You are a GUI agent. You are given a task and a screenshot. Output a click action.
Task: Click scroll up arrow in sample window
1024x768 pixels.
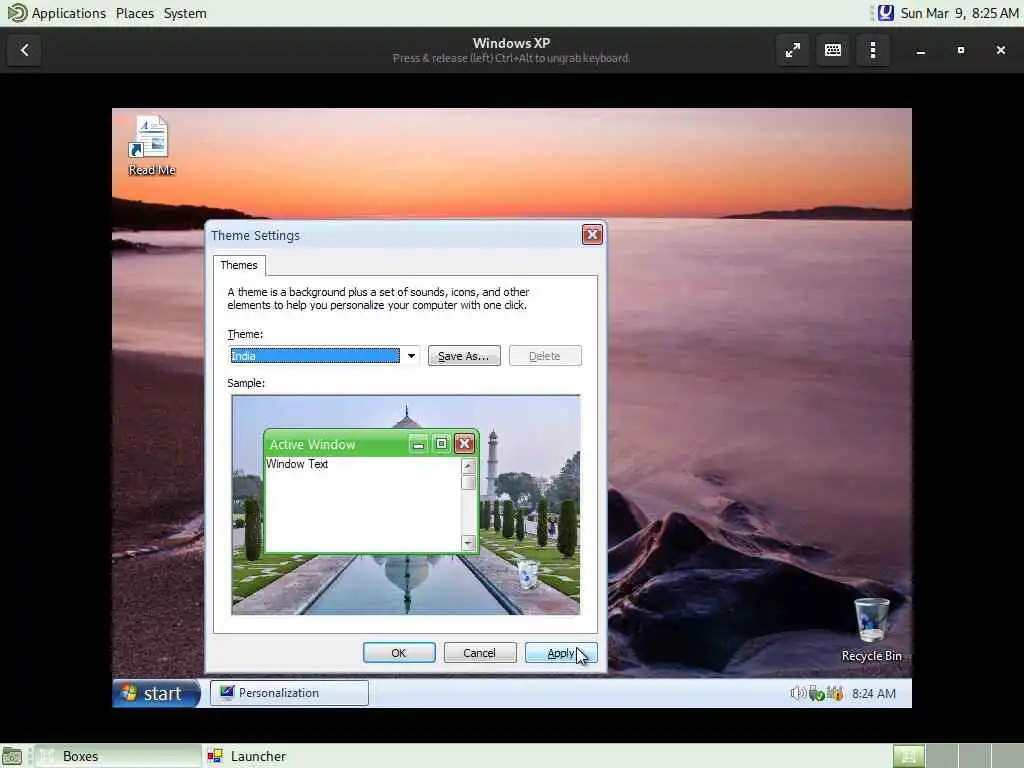(468, 466)
